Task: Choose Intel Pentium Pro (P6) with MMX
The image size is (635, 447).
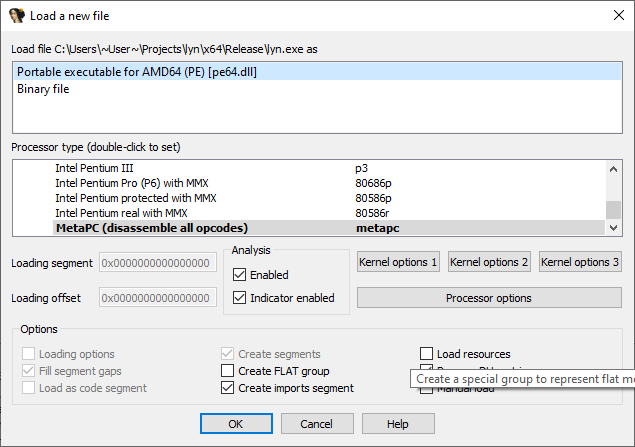Action: pyautogui.click(x=134, y=183)
